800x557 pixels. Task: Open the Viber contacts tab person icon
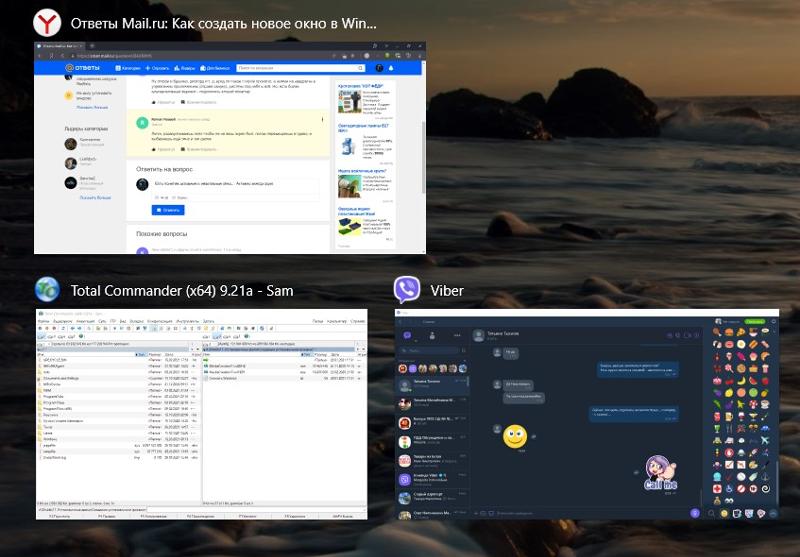(x=432, y=335)
